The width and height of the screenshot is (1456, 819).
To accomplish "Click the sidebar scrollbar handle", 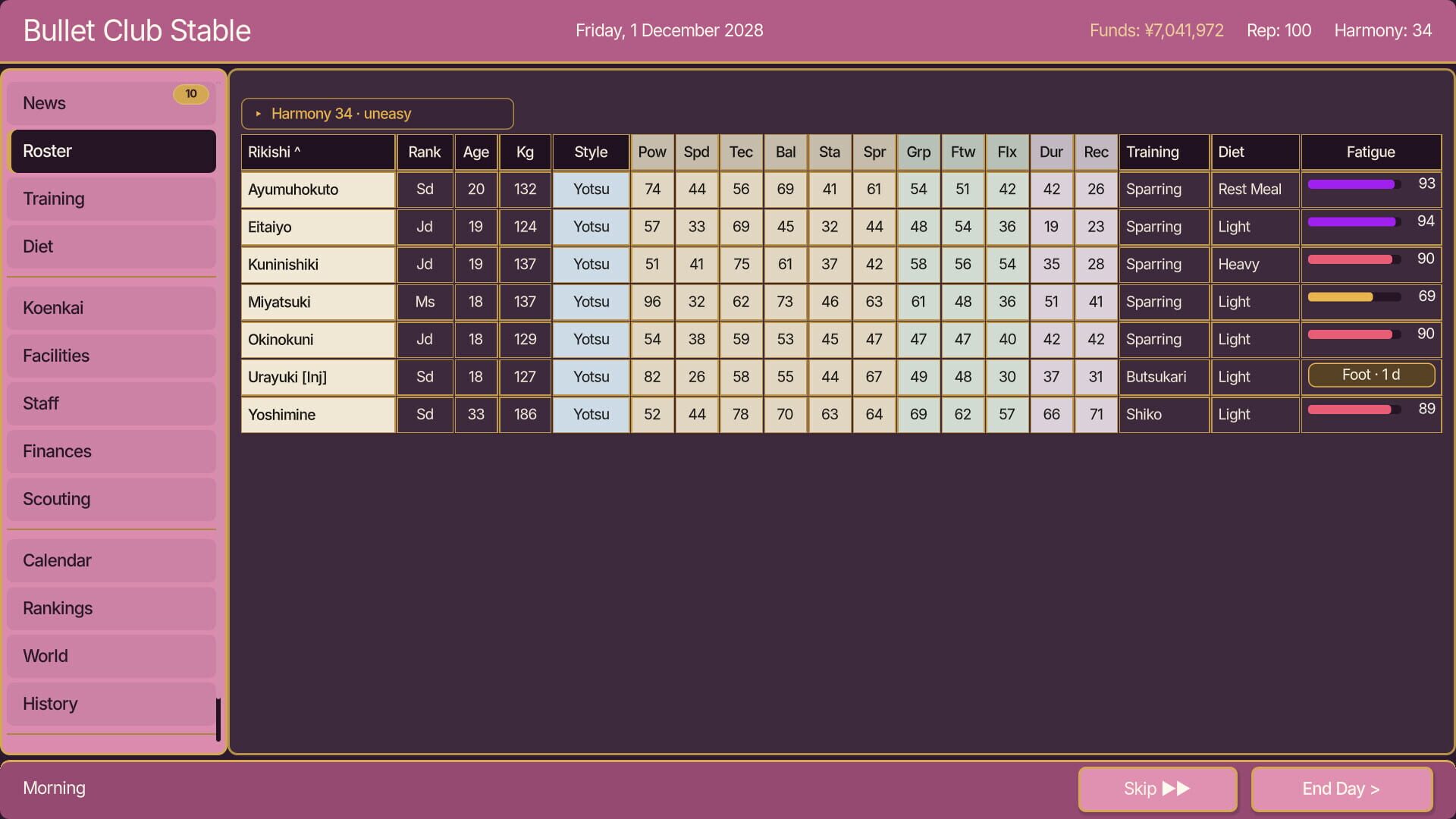I will point(218,720).
